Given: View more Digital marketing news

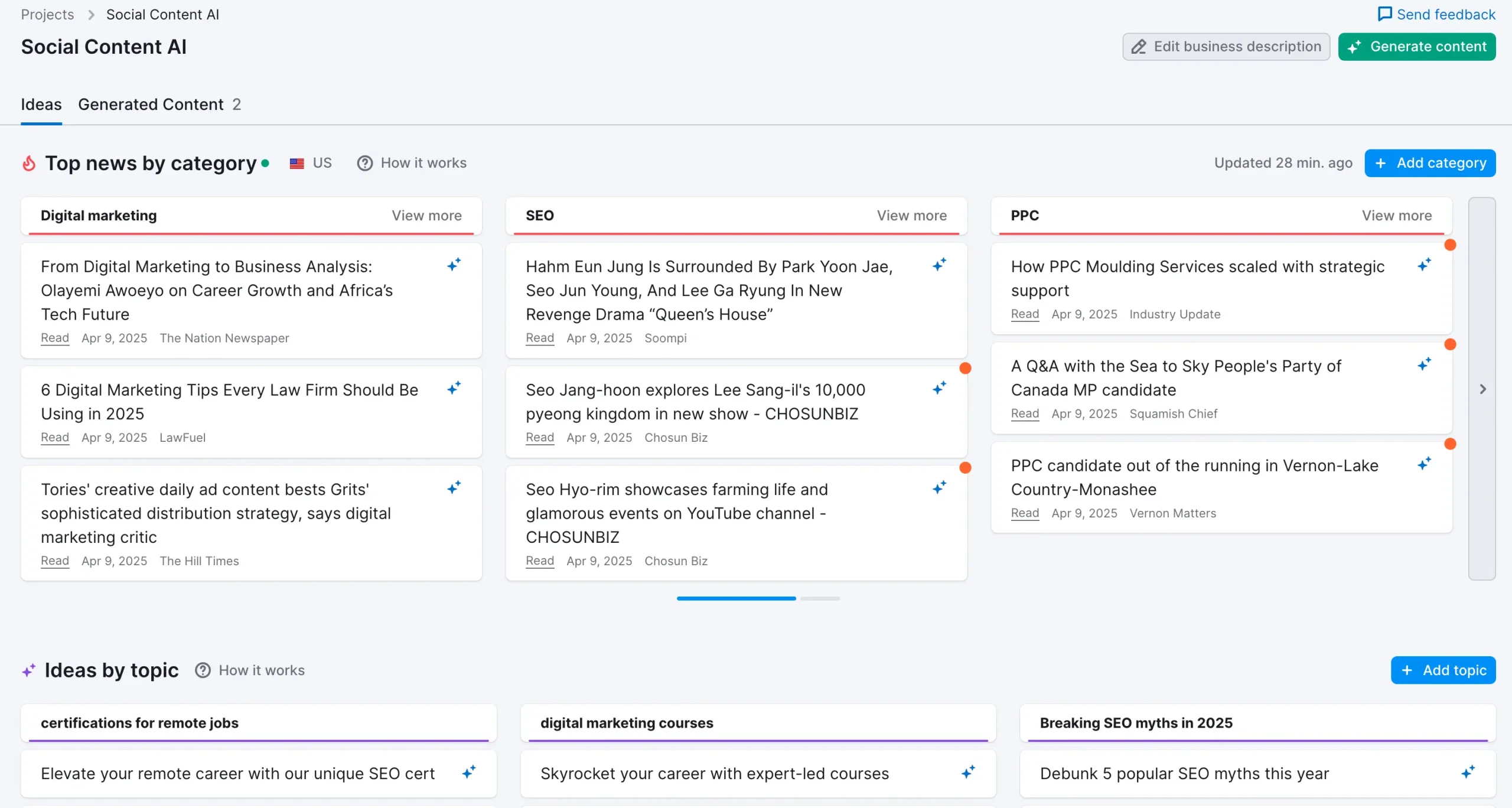Looking at the screenshot, I should (426, 216).
